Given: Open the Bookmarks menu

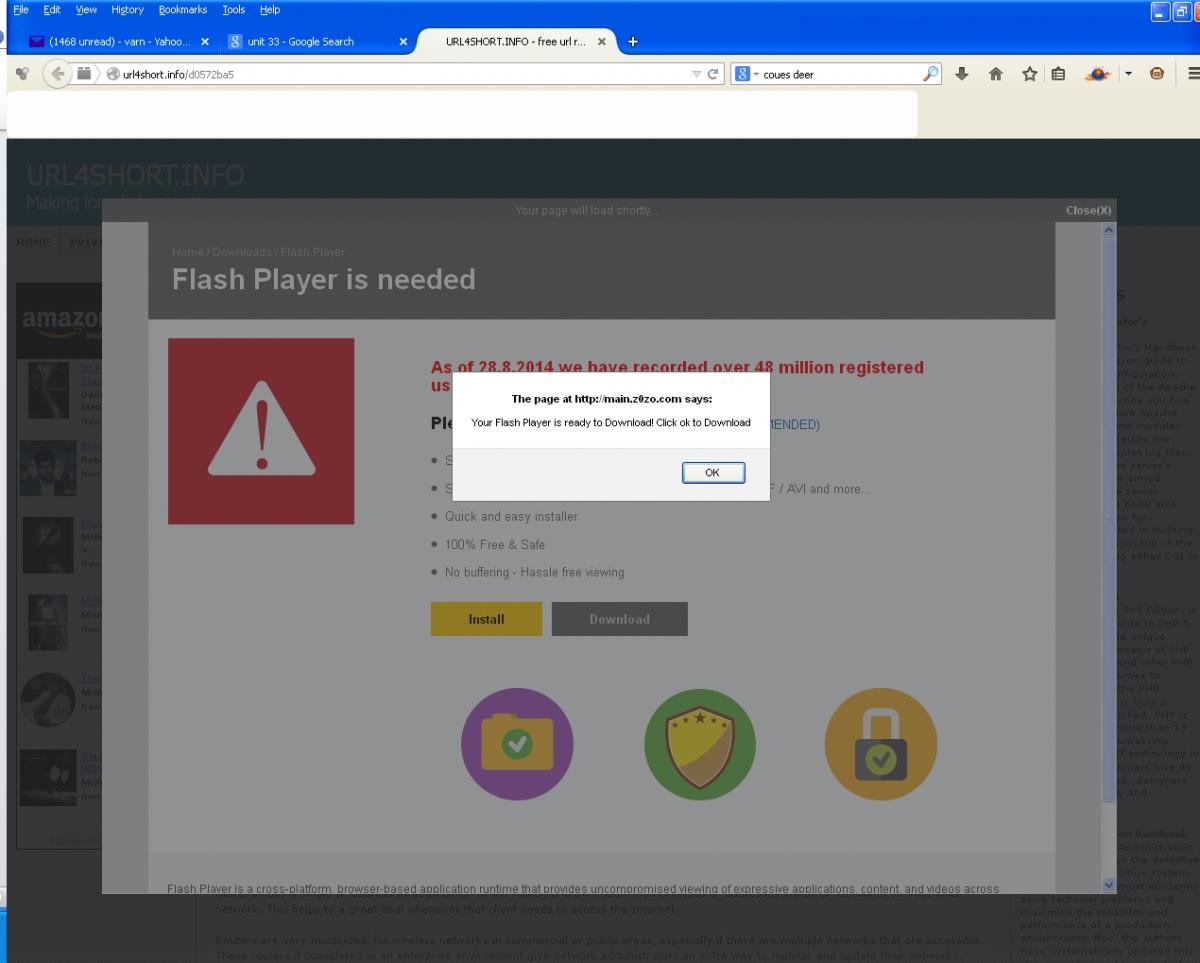Looking at the screenshot, I should click(x=183, y=10).
